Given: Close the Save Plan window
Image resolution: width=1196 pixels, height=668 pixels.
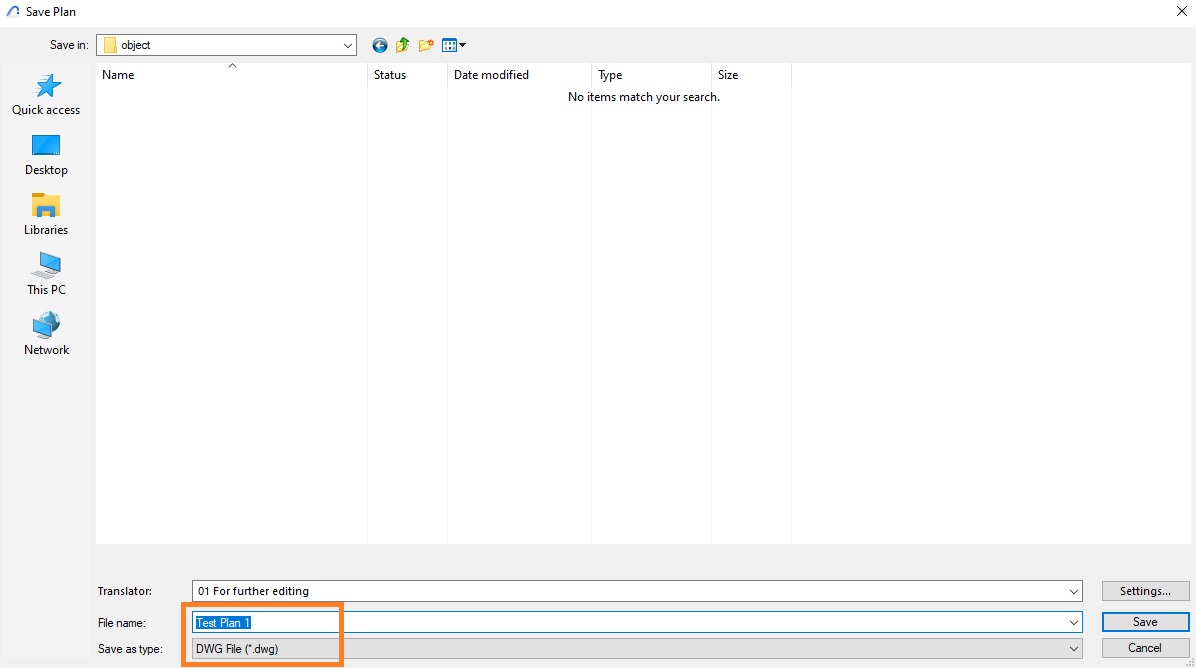Looking at the screenshot, I should (x=1182, y=11).
